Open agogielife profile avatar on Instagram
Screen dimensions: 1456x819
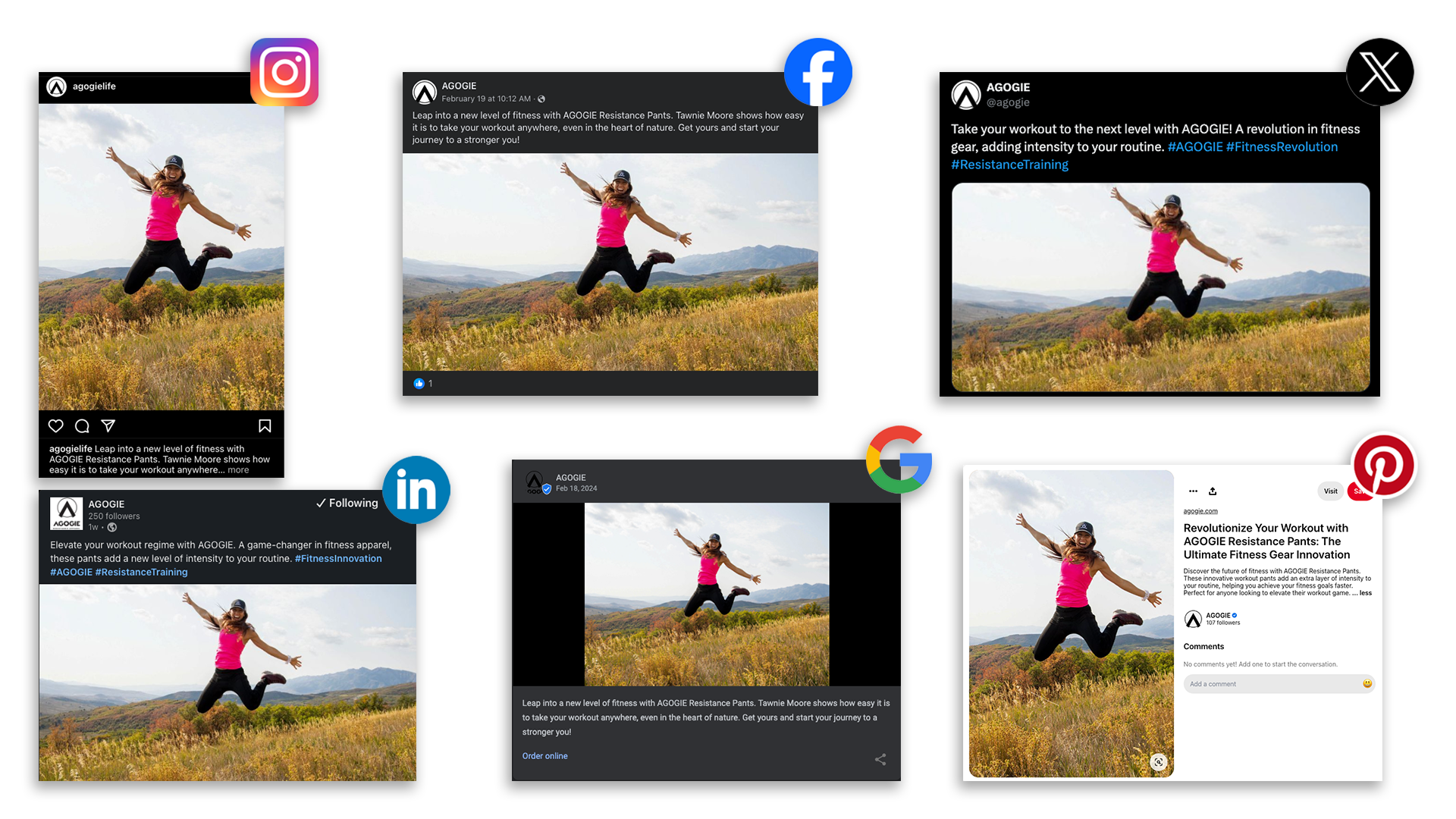(x=57, y=87)
